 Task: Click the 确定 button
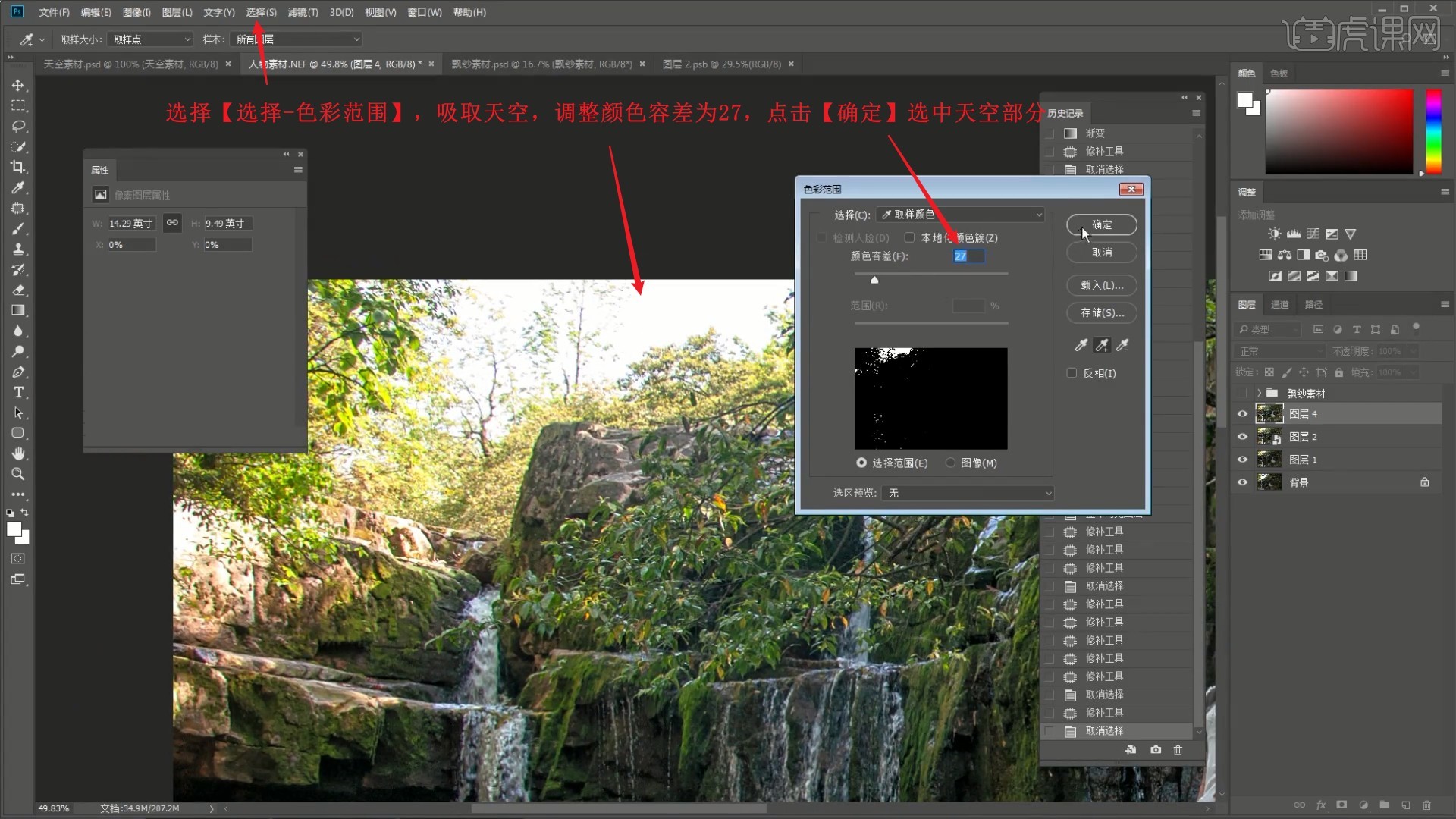[1101, 224]
